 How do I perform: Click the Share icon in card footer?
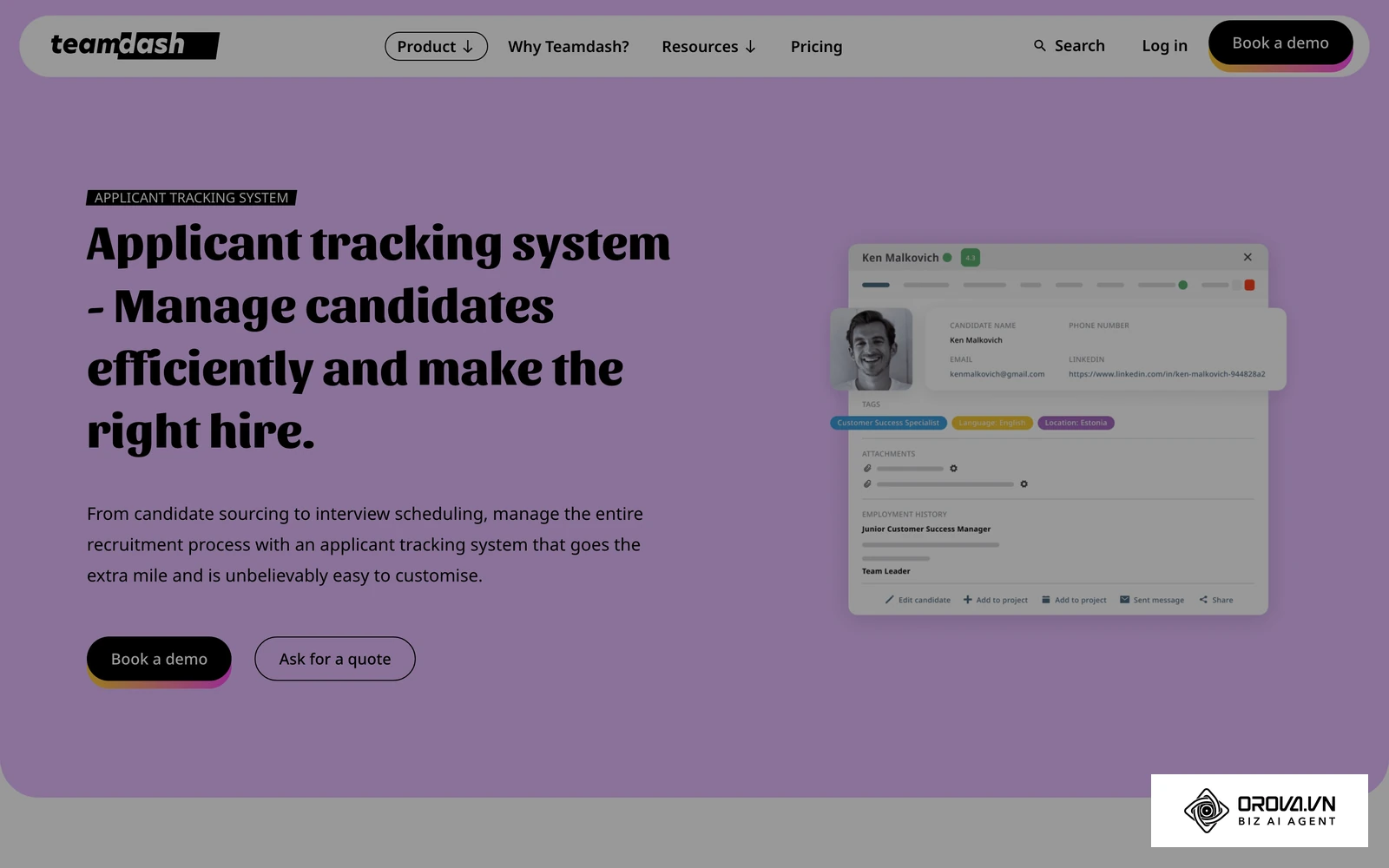click(1203, 600)
